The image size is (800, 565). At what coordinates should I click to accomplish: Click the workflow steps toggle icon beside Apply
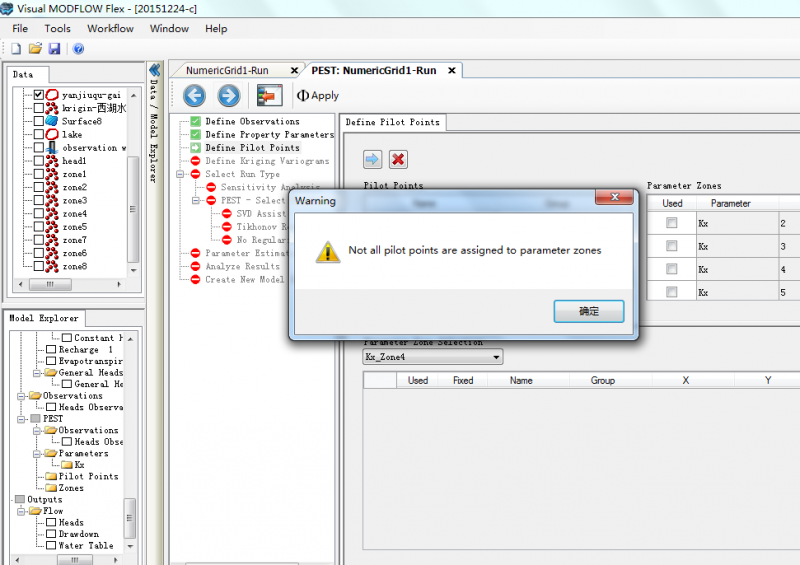click(269, 95)
